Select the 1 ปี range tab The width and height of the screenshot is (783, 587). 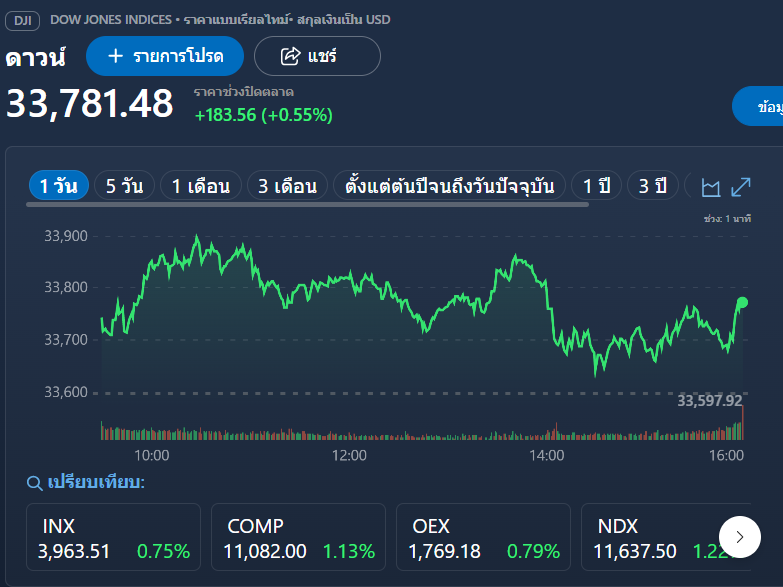point(597,186)
